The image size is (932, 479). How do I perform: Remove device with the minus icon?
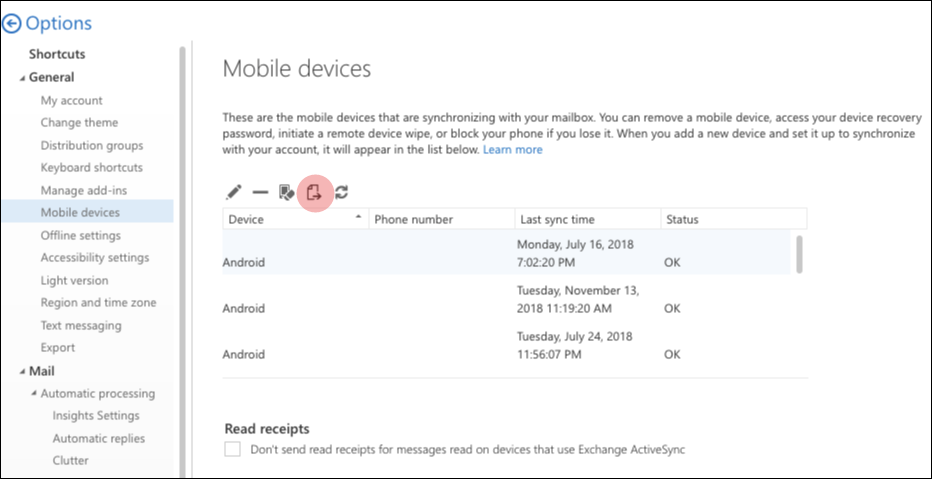260,193
